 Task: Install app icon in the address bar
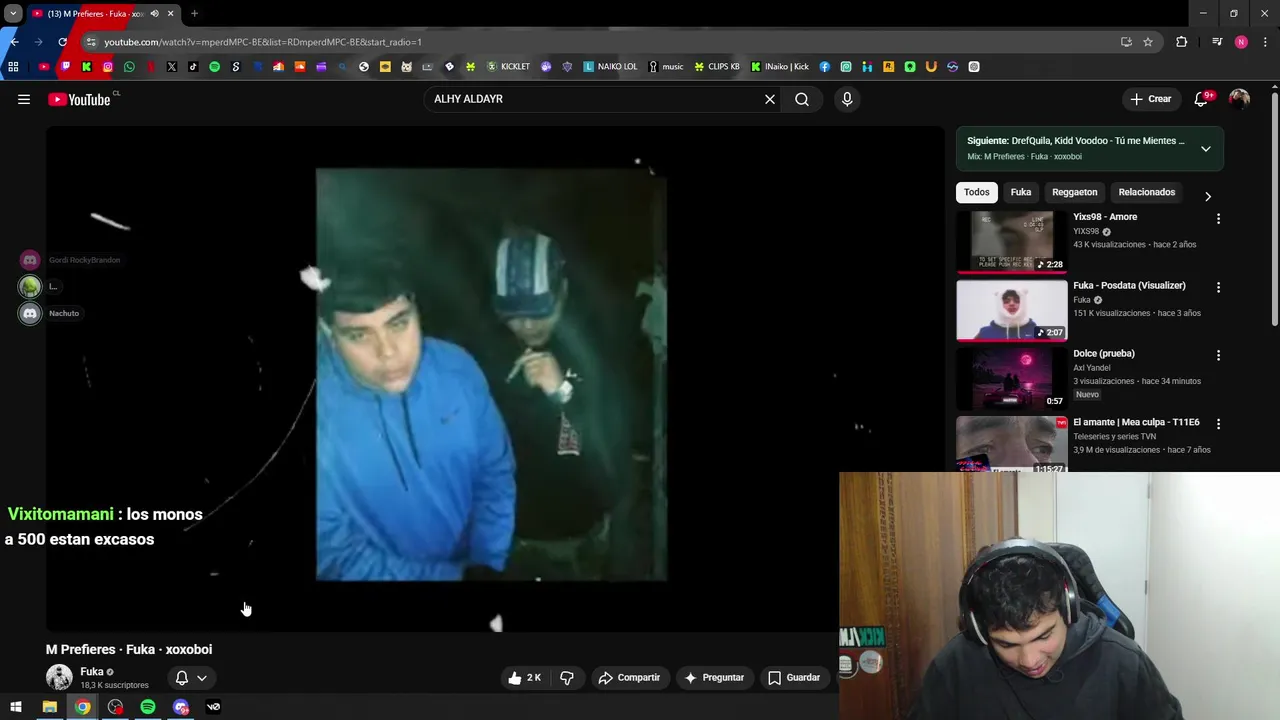tap(1126, 42)
